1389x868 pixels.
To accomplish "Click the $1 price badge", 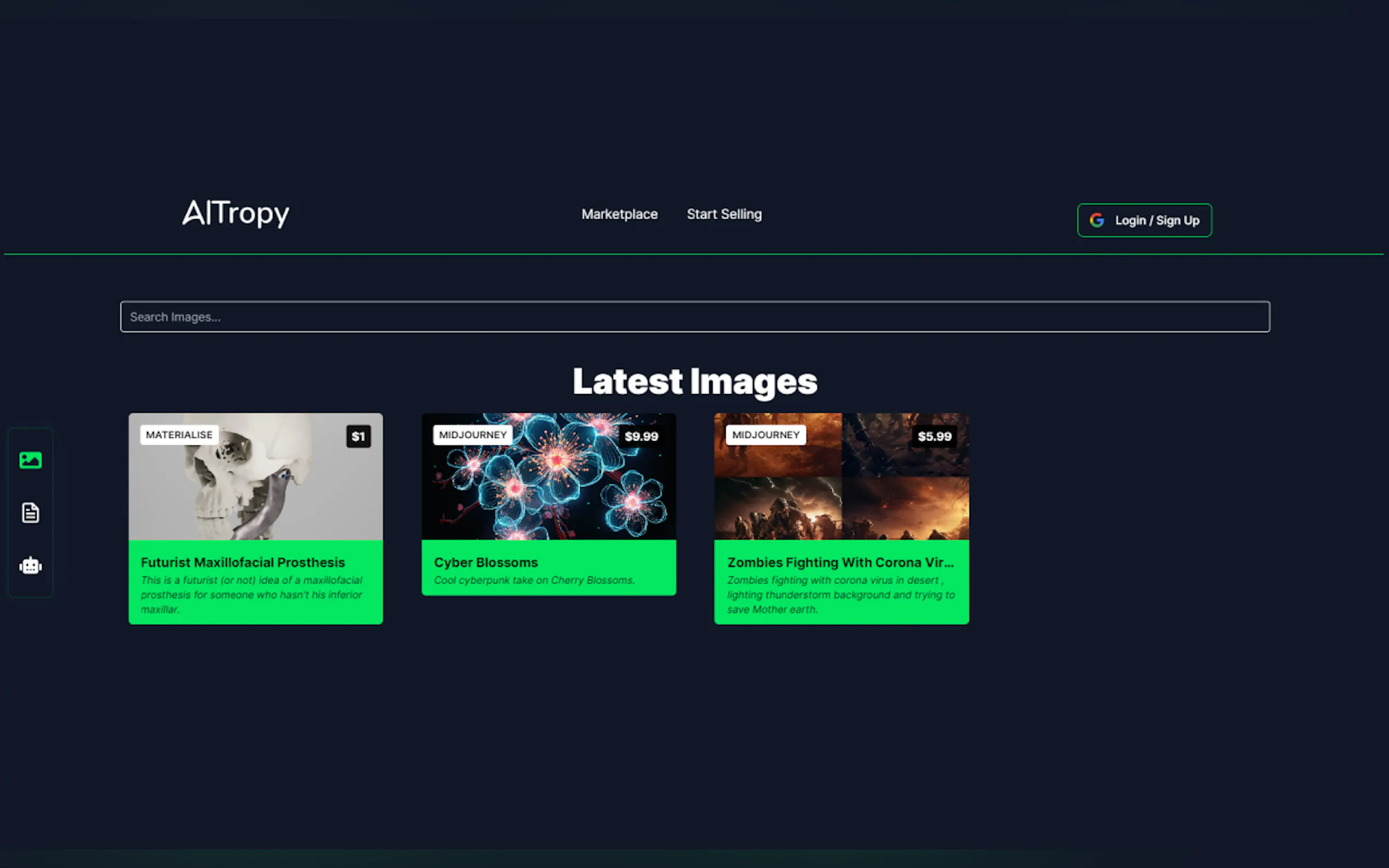I will (358, 436).
